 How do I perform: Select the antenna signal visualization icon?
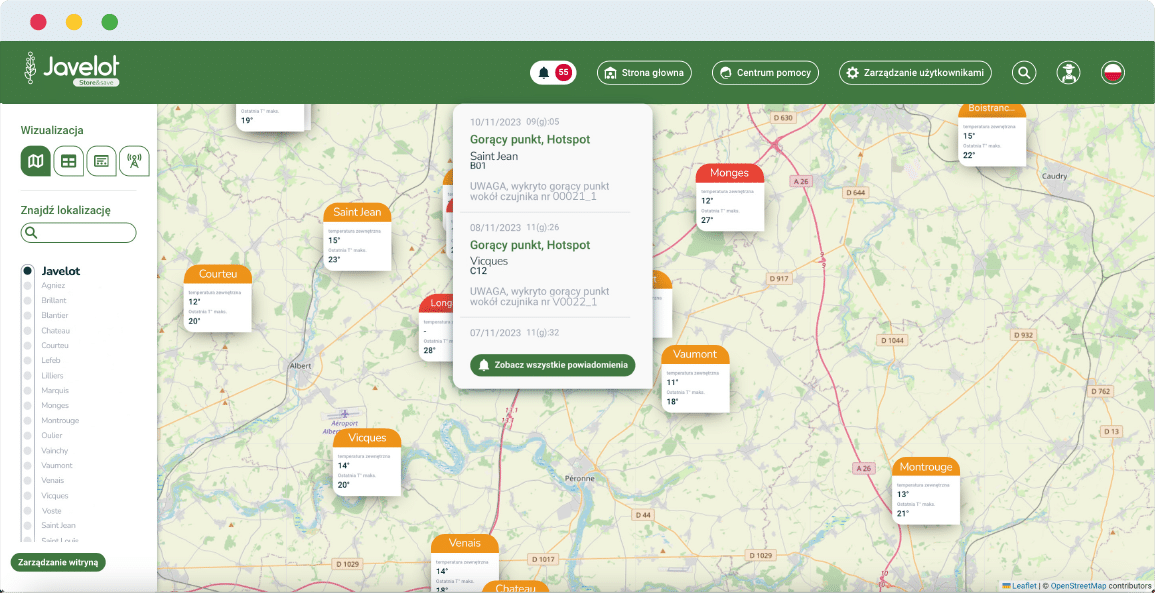coord(134,160)
